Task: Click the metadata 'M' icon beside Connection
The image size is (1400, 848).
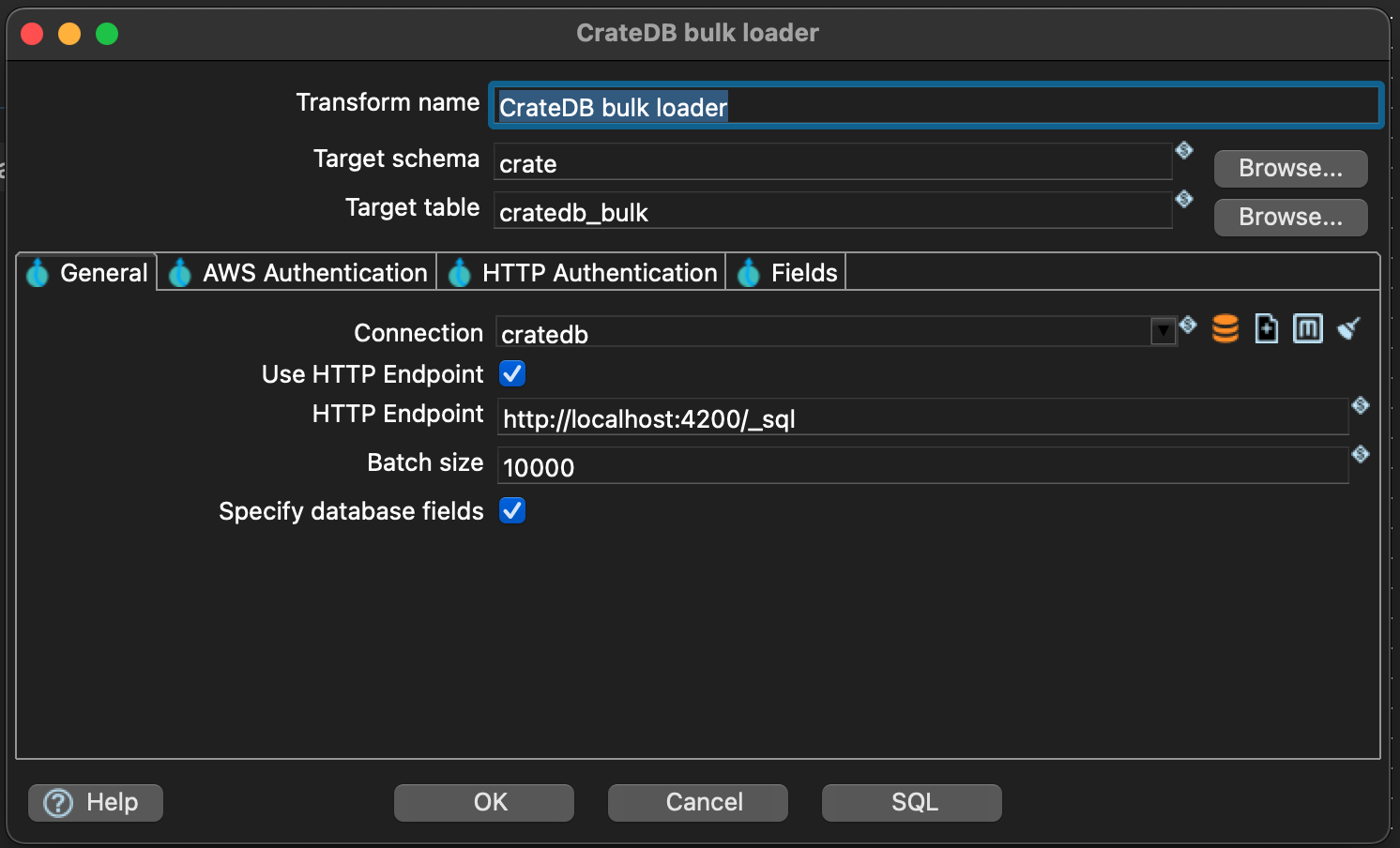Action: point(1308,328)
